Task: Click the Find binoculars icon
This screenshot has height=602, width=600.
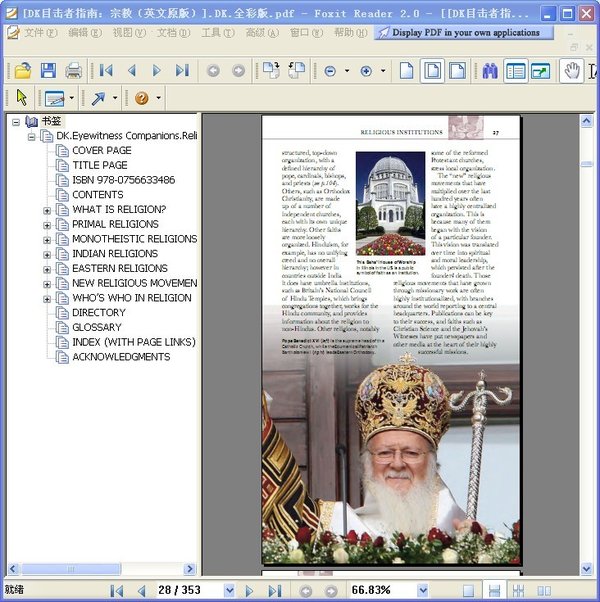Action: pyautogui.click(x=490, y=71)
